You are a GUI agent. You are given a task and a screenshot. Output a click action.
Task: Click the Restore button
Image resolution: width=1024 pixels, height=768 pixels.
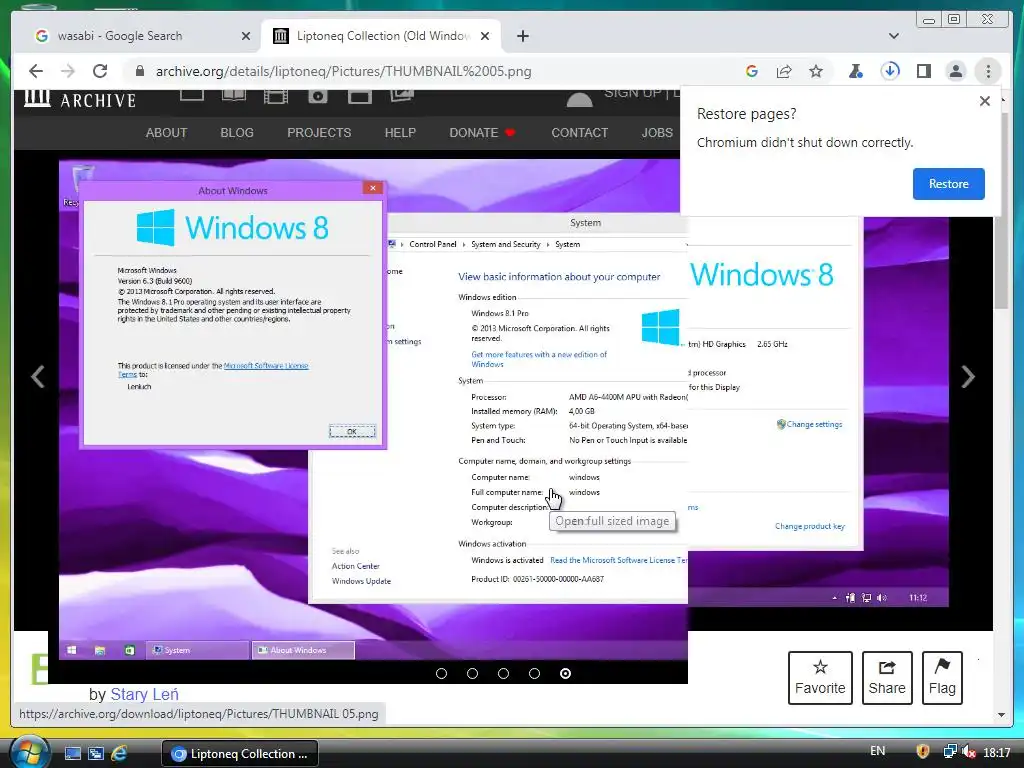click(x=948, y=184)
